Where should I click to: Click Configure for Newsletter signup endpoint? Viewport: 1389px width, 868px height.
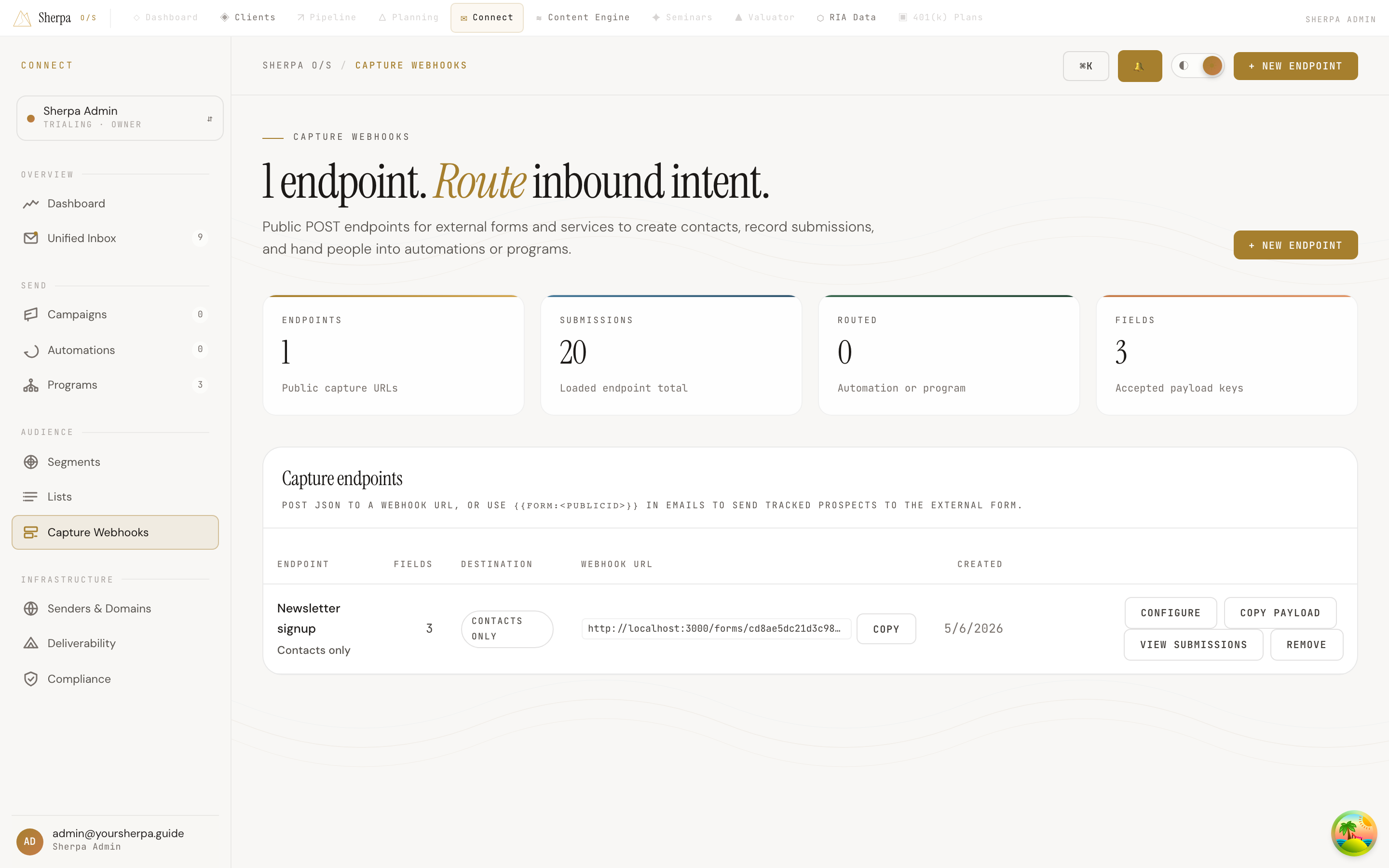click(x=1171, y=612)
